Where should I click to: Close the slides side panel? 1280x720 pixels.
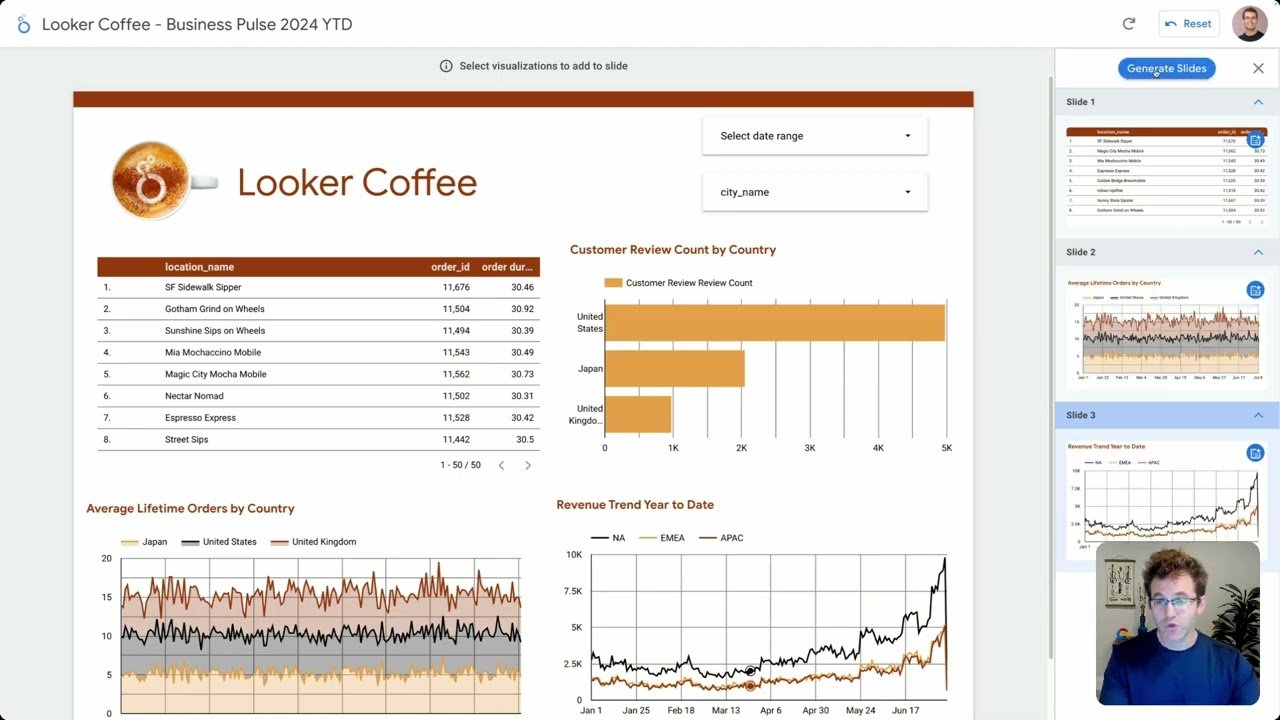point(1258,68)
